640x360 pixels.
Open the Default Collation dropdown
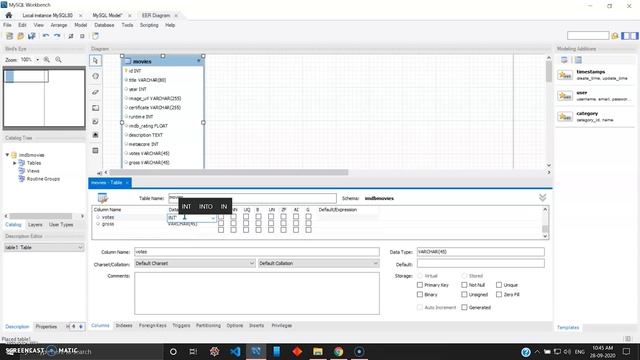point(318,264)
